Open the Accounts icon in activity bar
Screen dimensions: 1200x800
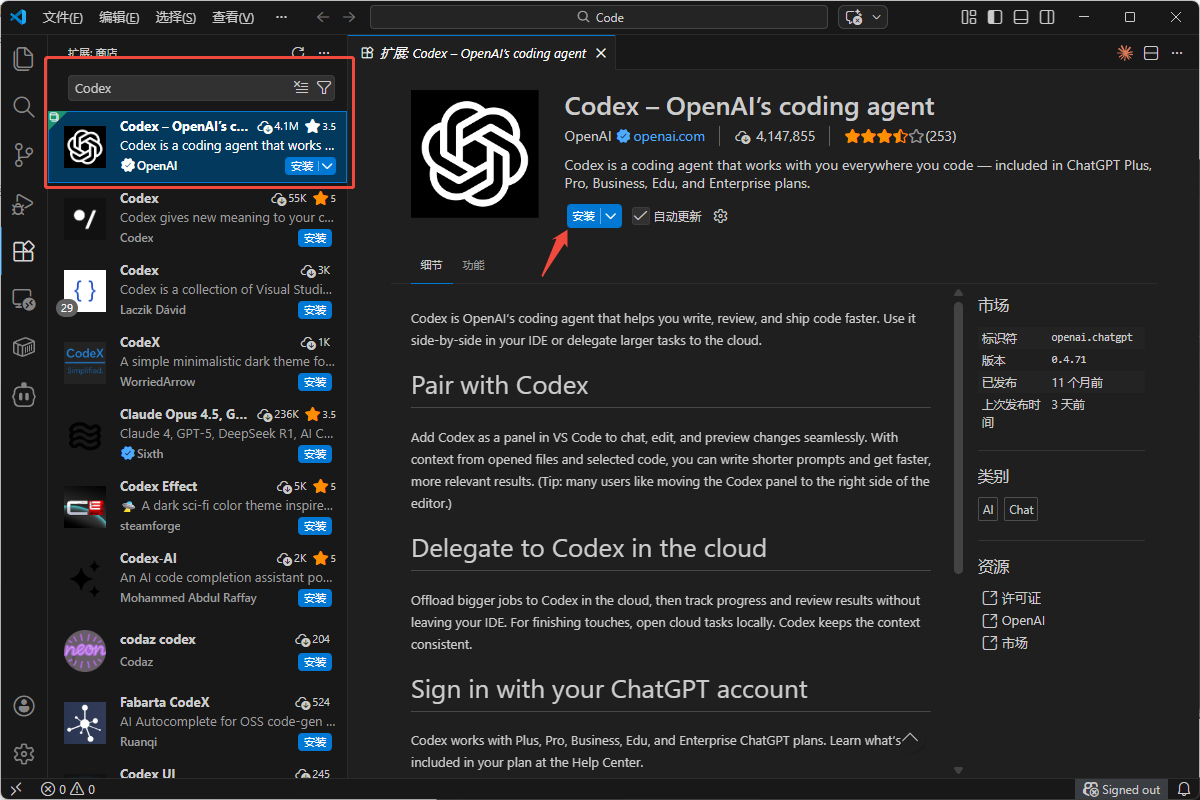(24, 706)
